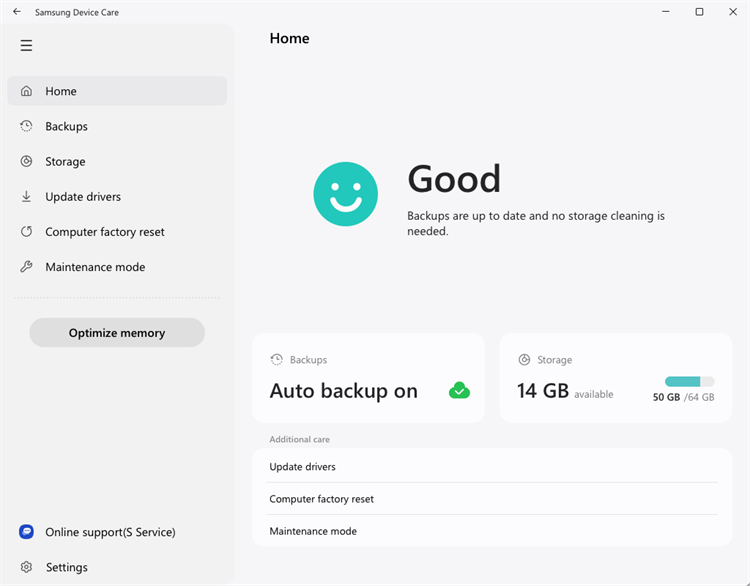The height and width of the screenshot is (586, 750).
Task: Click the Storage label on the card
Action: (554, 360)
